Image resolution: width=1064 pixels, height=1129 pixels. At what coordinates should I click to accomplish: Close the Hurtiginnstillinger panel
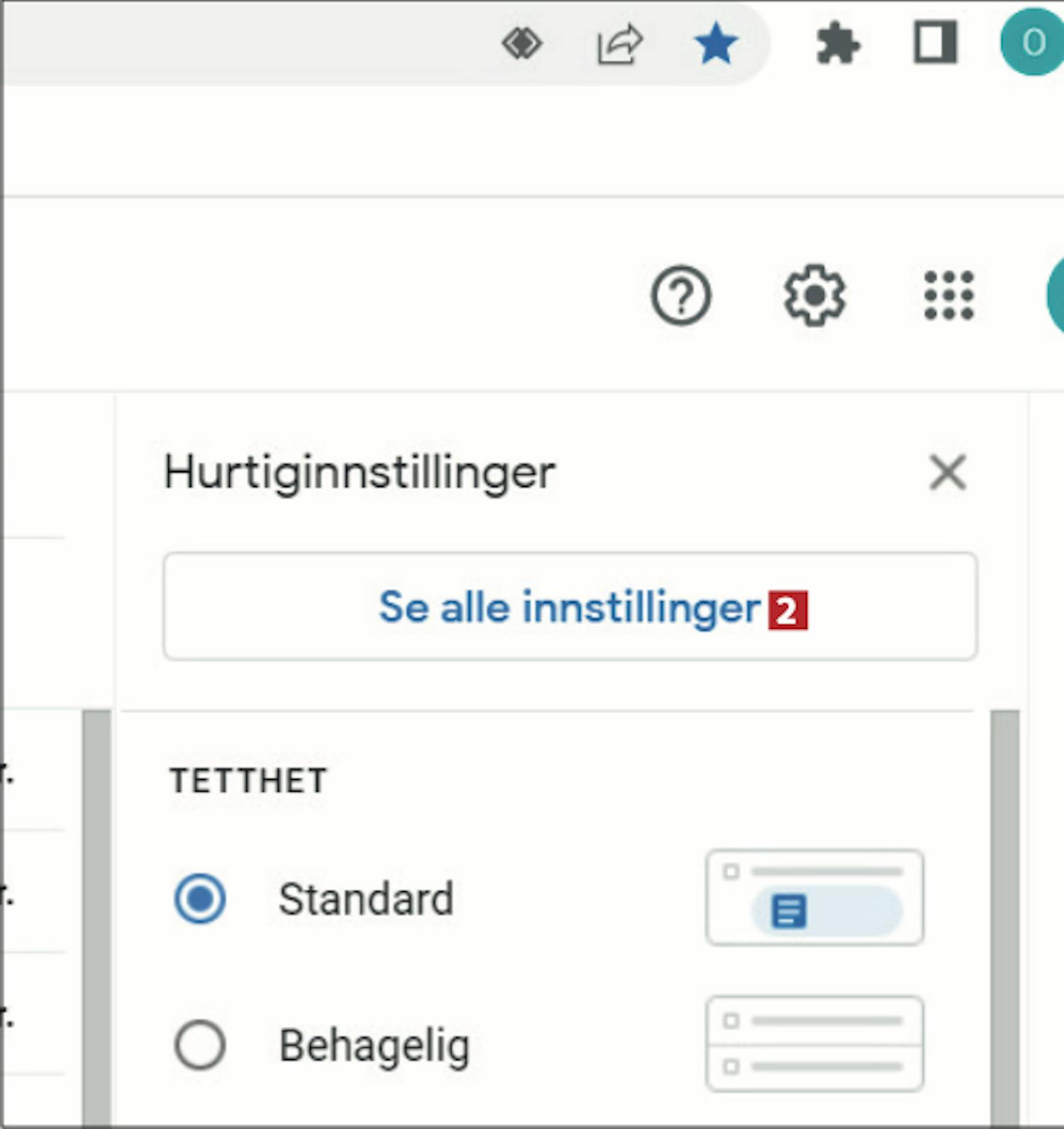[x=948, y=472]
